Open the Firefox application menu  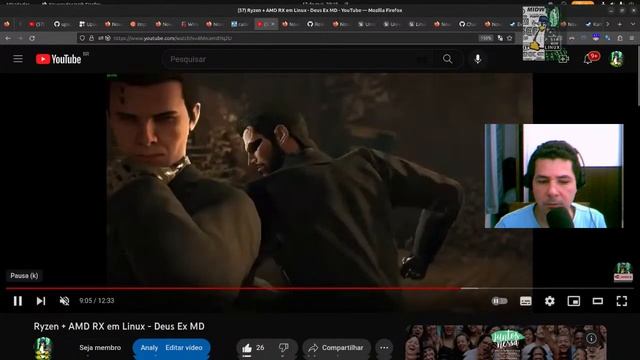(632, 38)
